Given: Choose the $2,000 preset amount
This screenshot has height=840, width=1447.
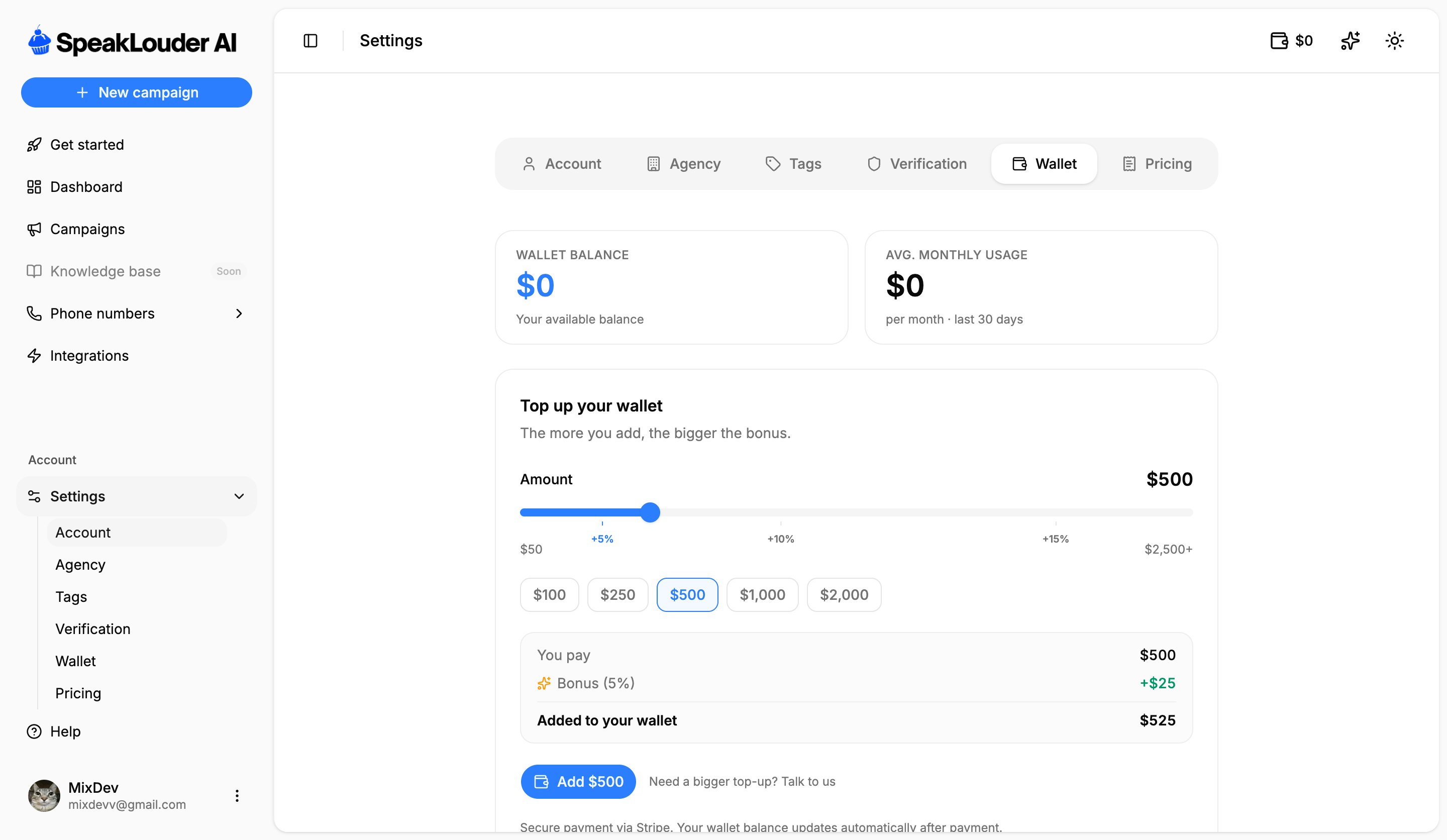Looking at the screenshot, I should coord(844,595).
